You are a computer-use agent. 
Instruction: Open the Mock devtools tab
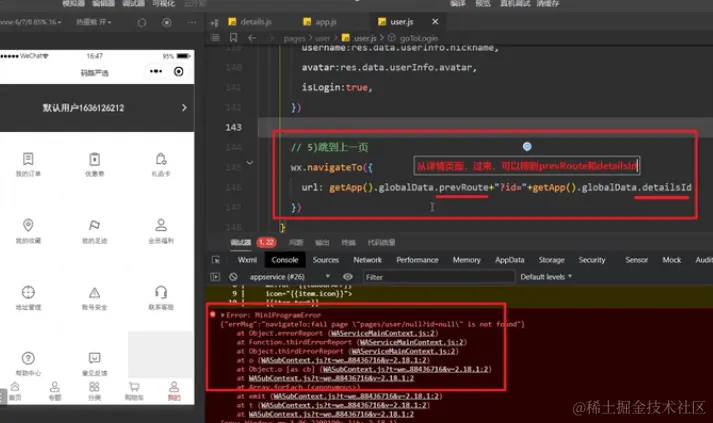coord(671,260)
